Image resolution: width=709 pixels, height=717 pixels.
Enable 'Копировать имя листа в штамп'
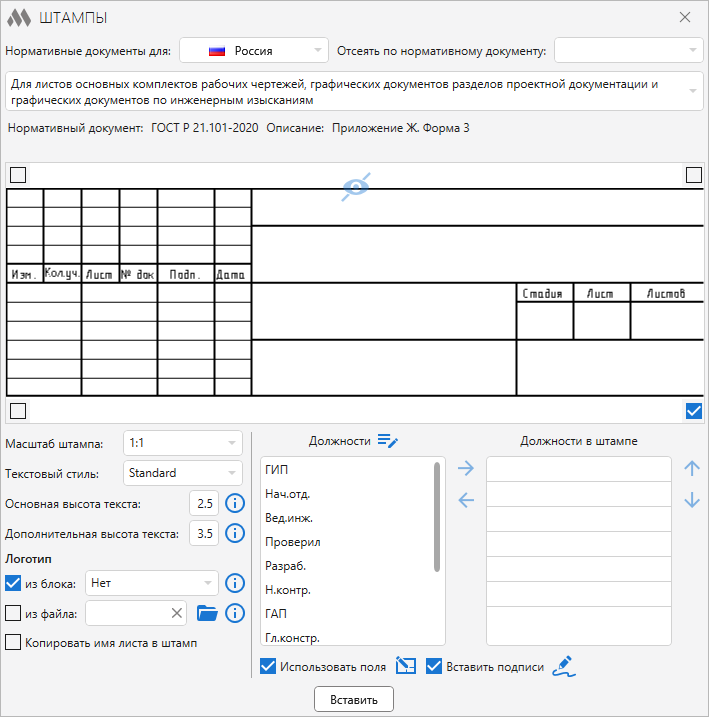click(13, 642)
